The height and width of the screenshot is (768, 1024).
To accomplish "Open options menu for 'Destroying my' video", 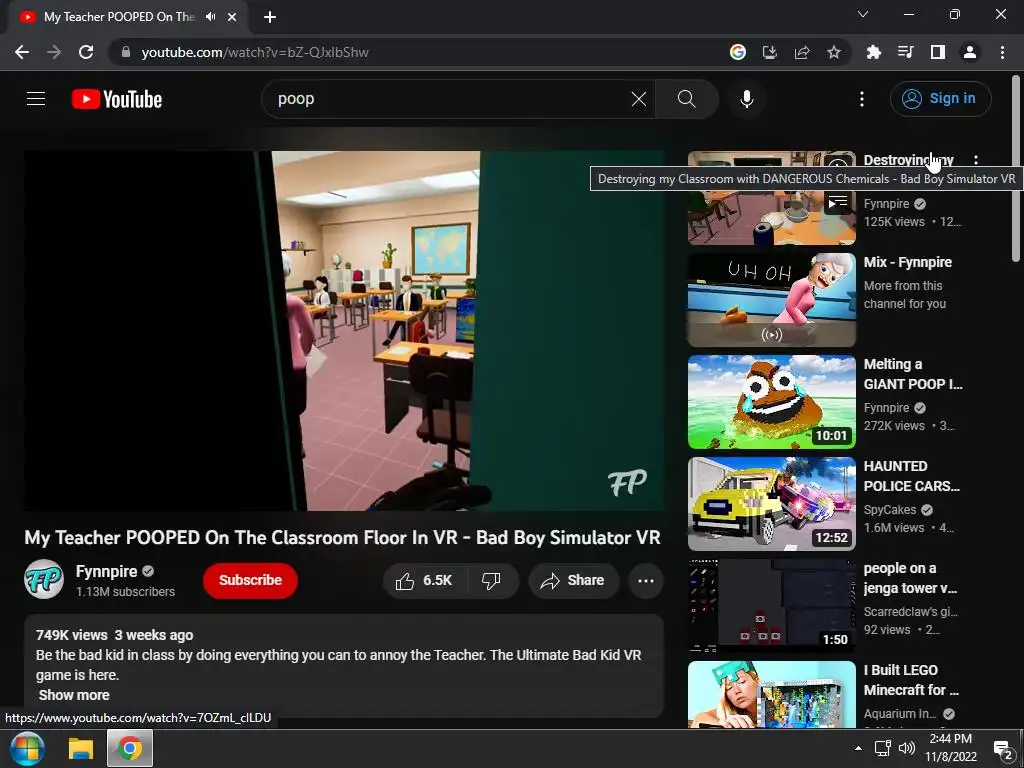I will tap(976, 160).
